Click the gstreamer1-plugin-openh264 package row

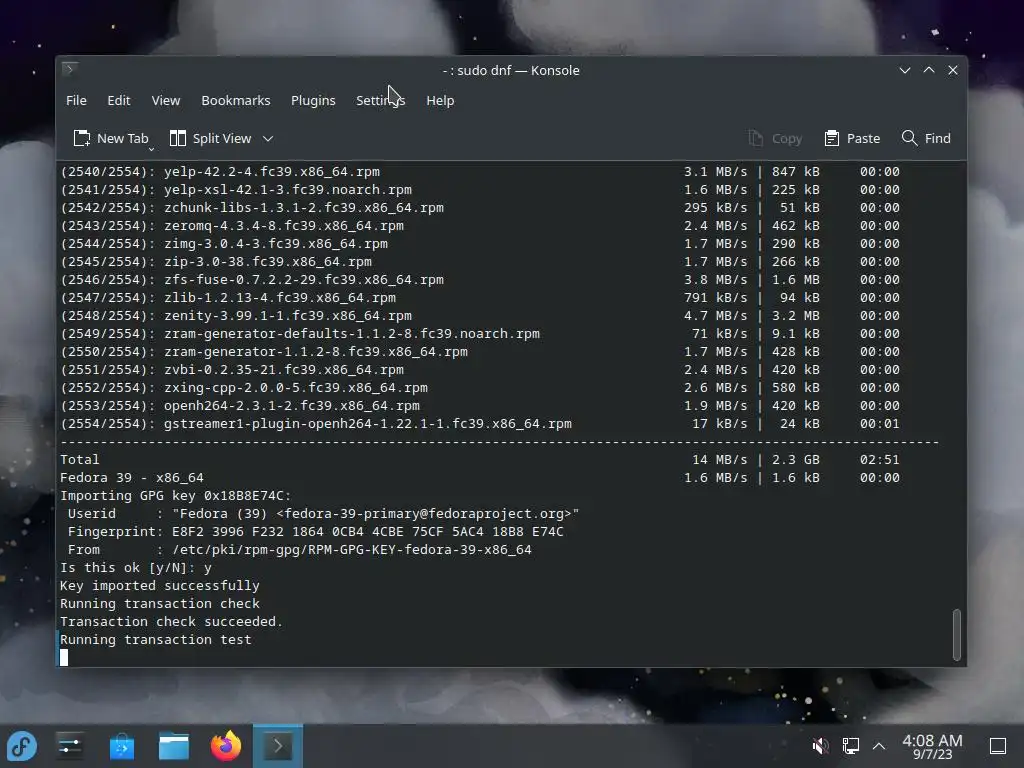[x=480, y=424]
